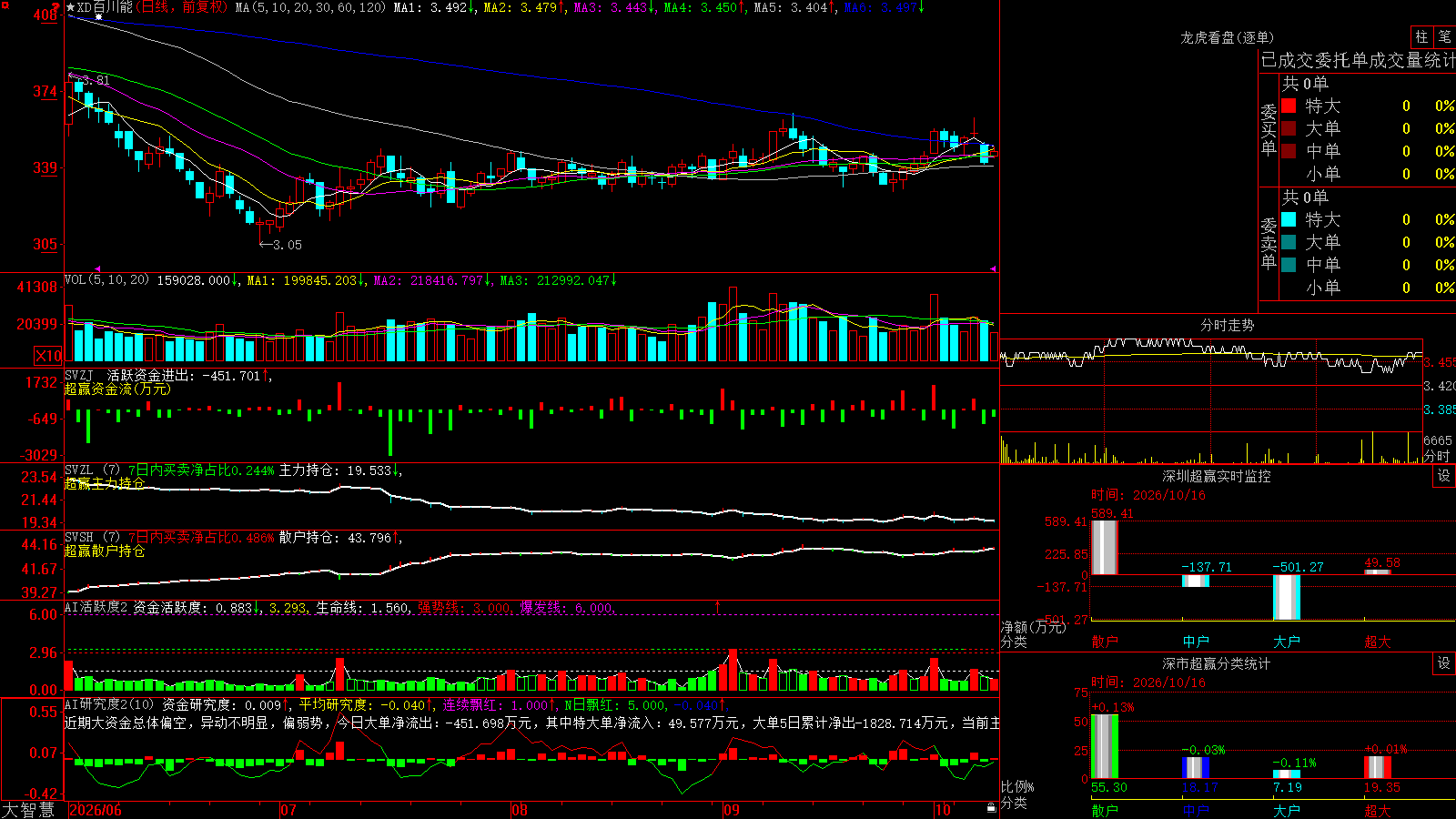The height and width of the screenshot is (819, 1456).
Task: Click the 09 month marker on time axis
Action: coord(731,810)
